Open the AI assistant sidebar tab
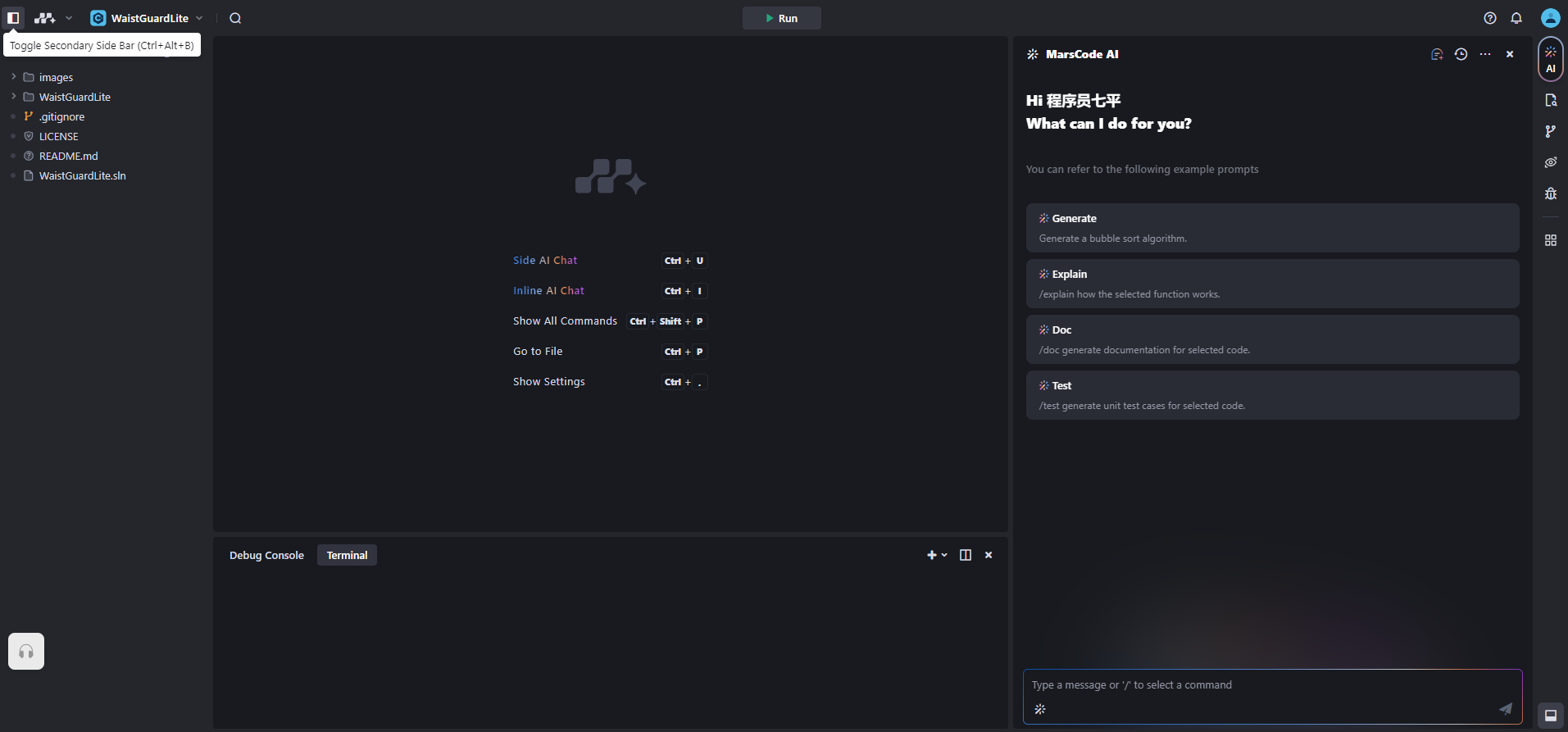 [x=1550, y=60]
